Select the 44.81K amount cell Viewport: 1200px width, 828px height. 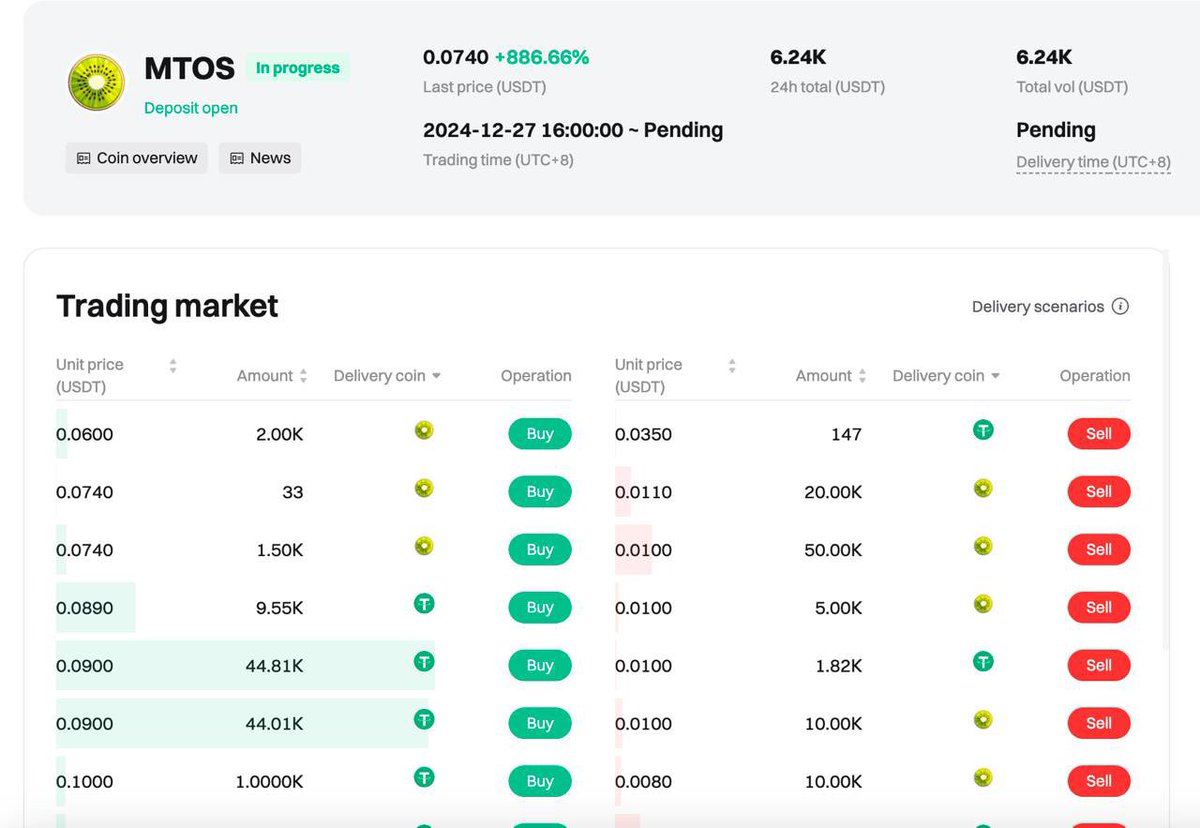[x=274, y=666]
